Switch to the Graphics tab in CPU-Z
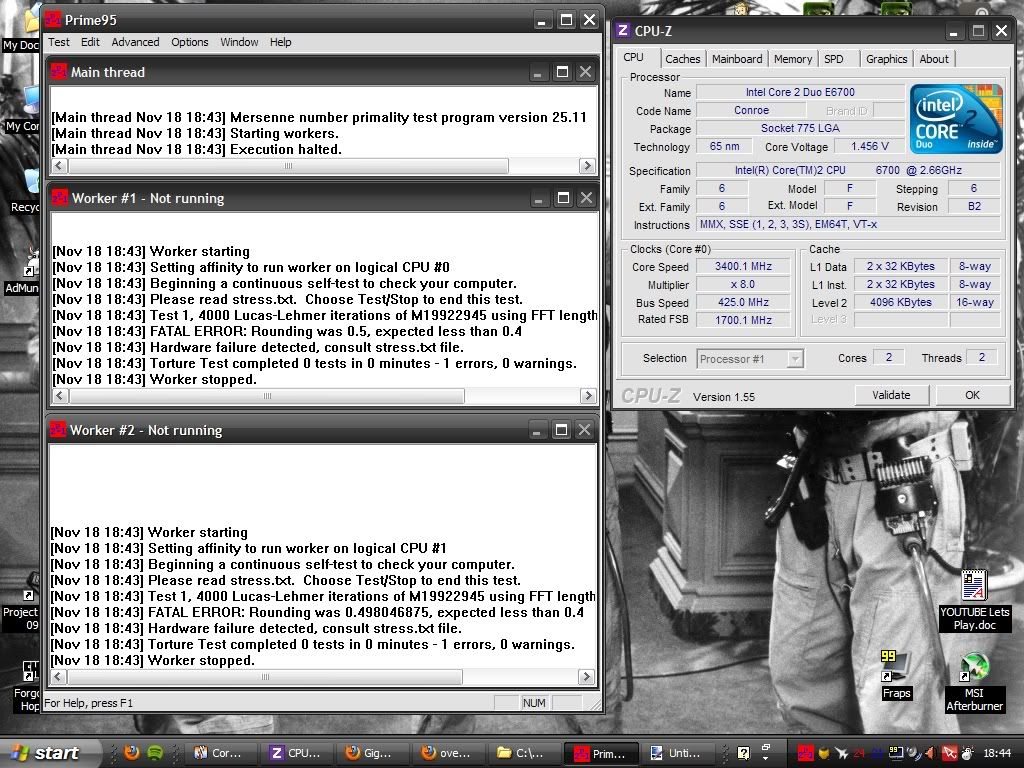The width and height of the screenshot is (1024, 768). 886,59
